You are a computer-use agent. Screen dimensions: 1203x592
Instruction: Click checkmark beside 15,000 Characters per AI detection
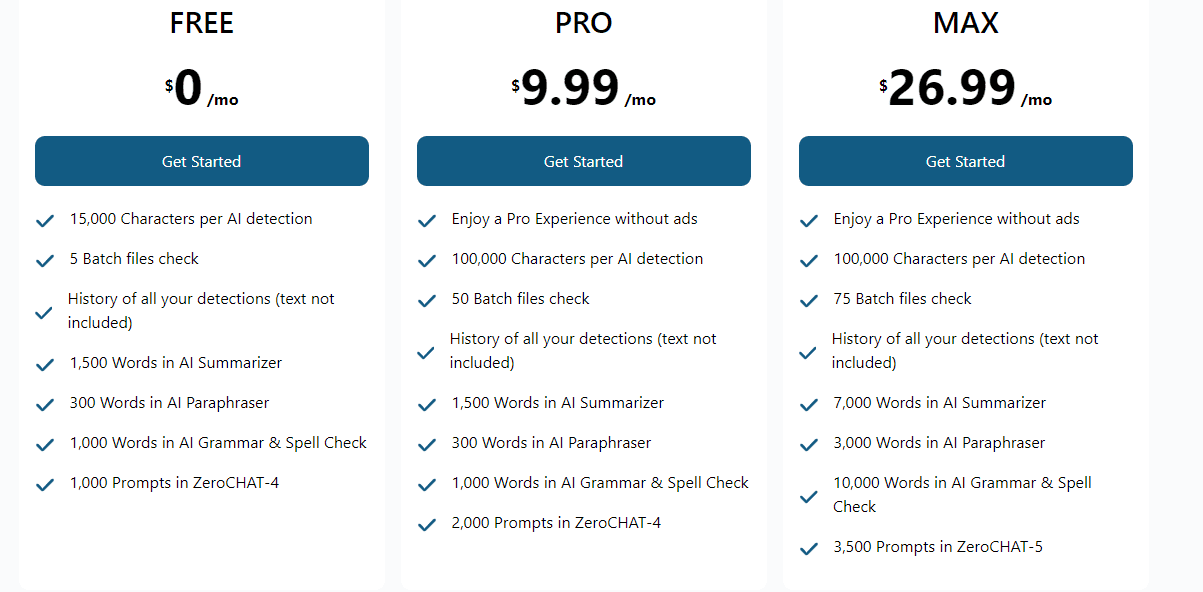tap(45, 221)
